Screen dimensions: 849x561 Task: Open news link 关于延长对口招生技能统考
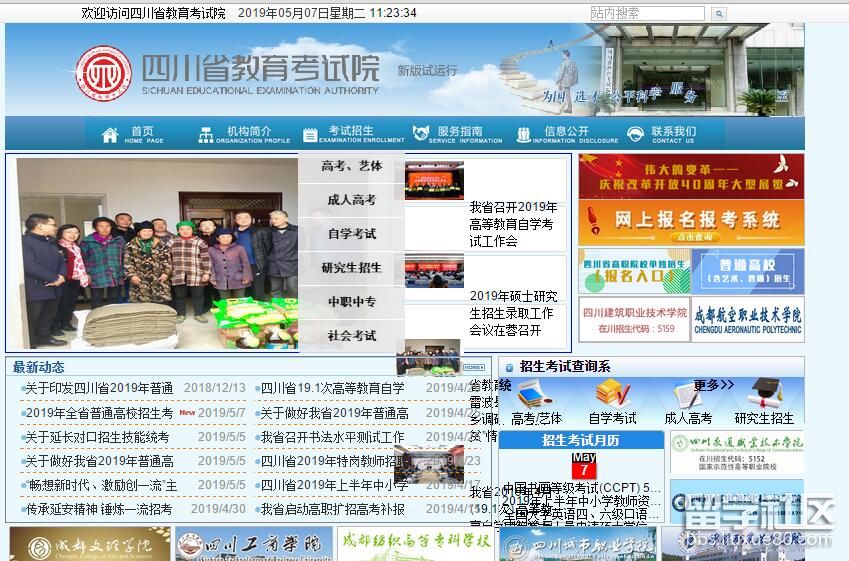(97, 438)
